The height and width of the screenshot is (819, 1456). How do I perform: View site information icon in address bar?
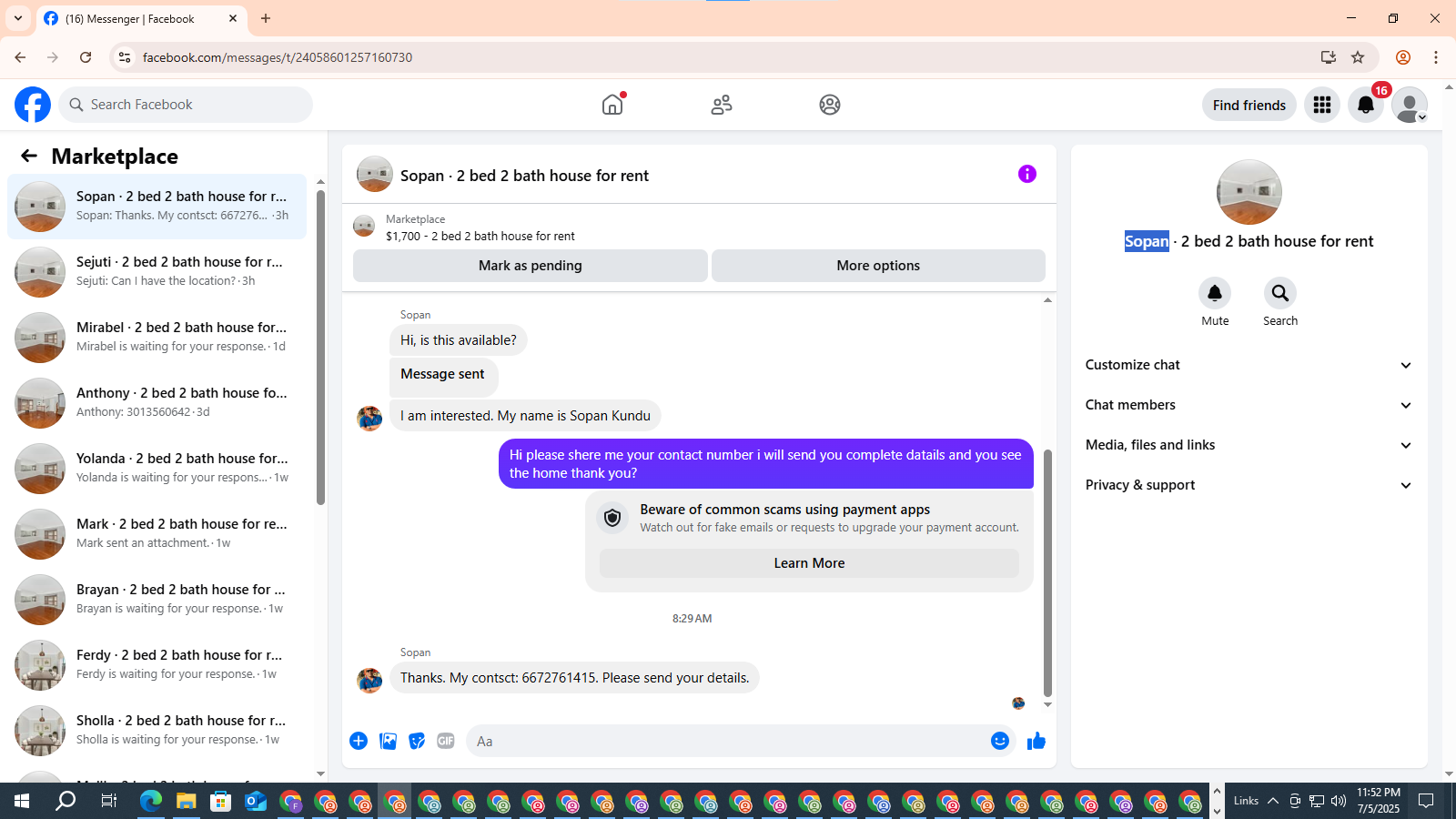coord(125,57)
